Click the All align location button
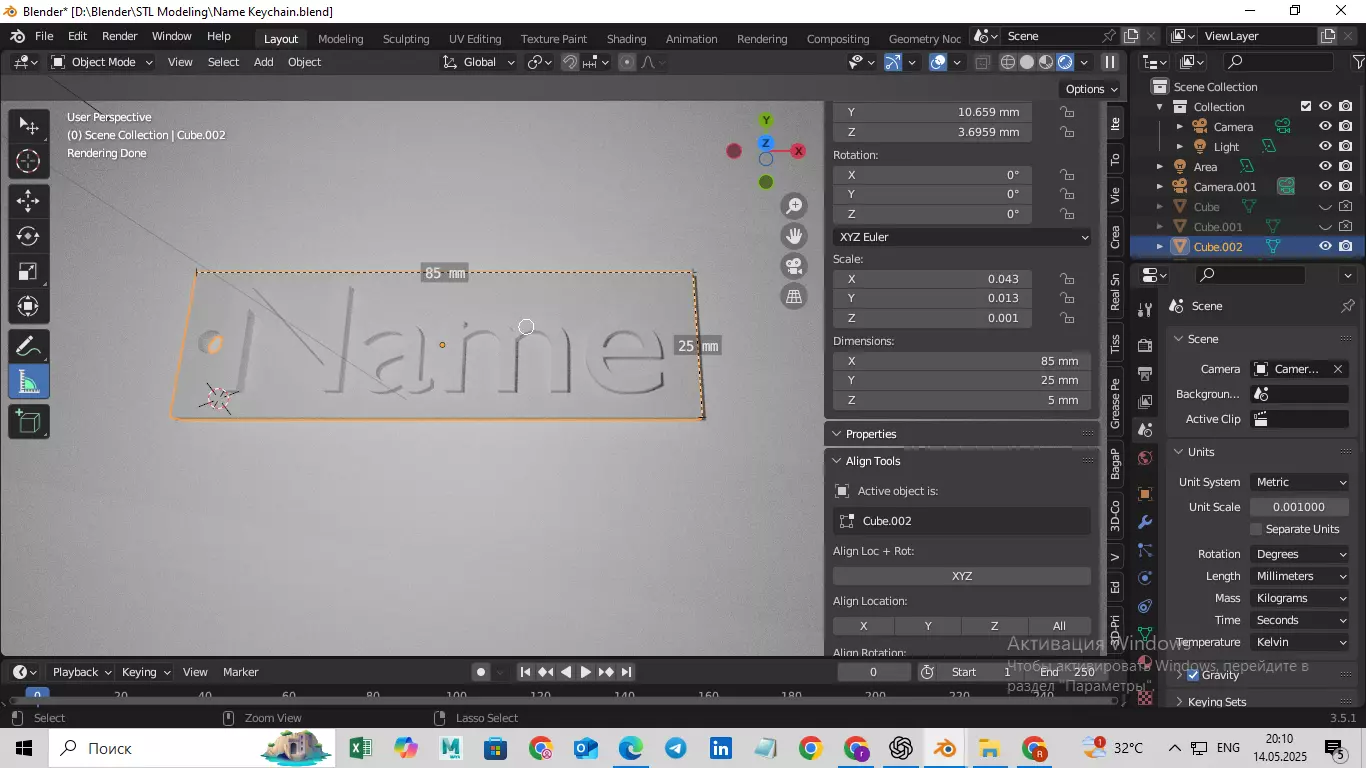 pos(1059,626)
